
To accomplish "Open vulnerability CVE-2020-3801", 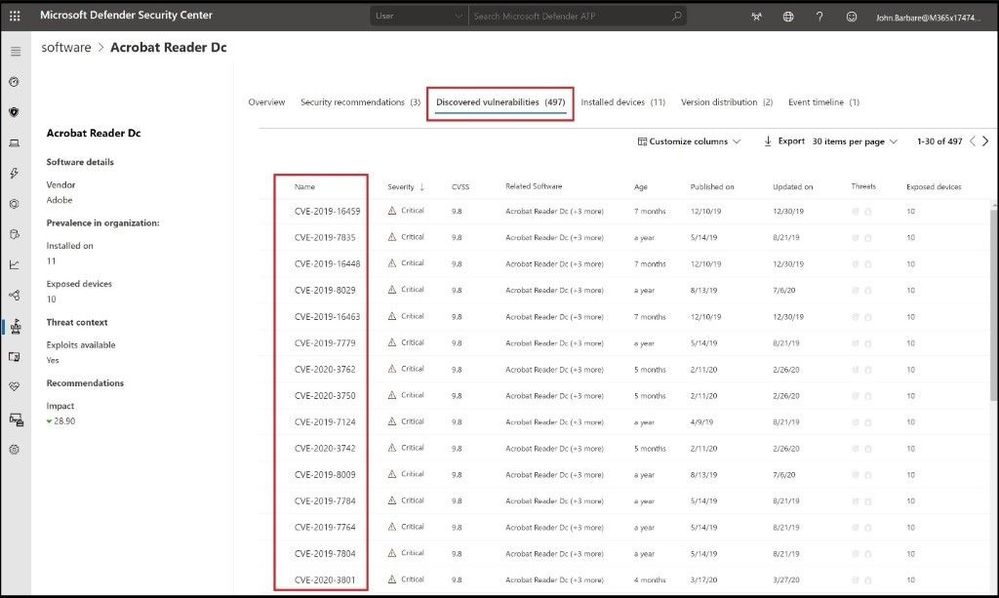I will pos(325,580).
